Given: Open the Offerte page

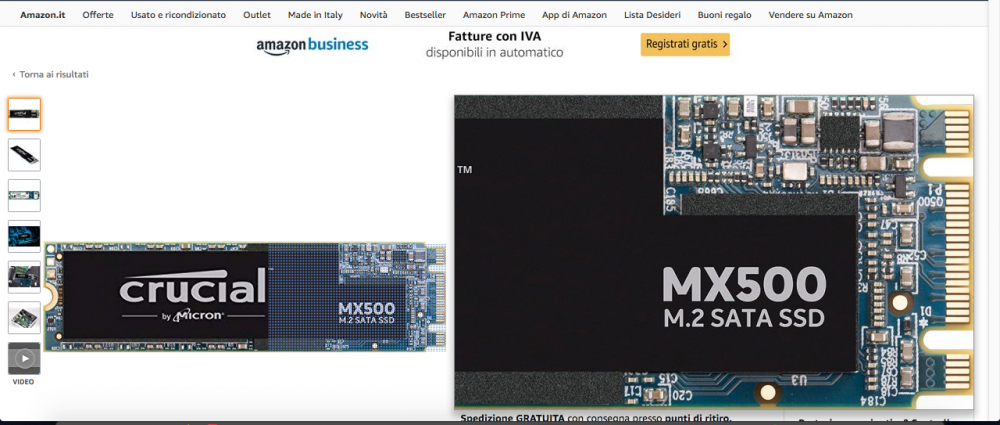Looking at the screenshot, I should (x=98, y=15).
